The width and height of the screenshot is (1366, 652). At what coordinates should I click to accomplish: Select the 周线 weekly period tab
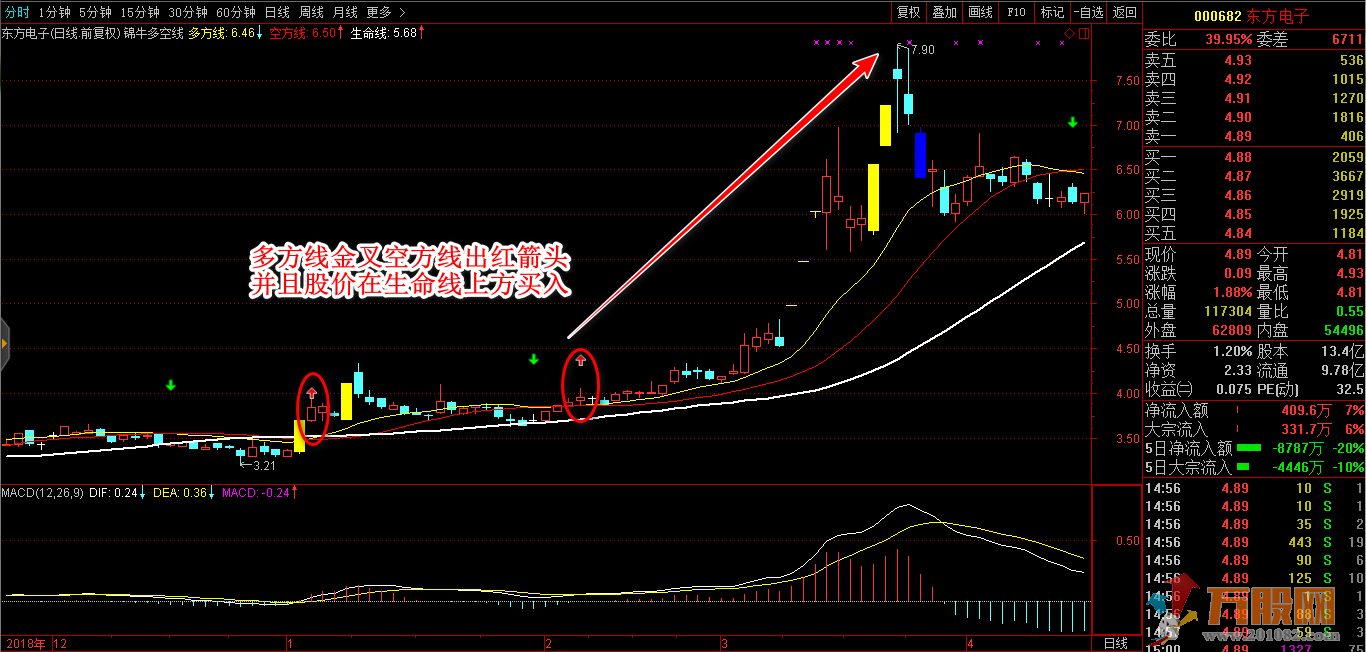click(x=311, y=12)
